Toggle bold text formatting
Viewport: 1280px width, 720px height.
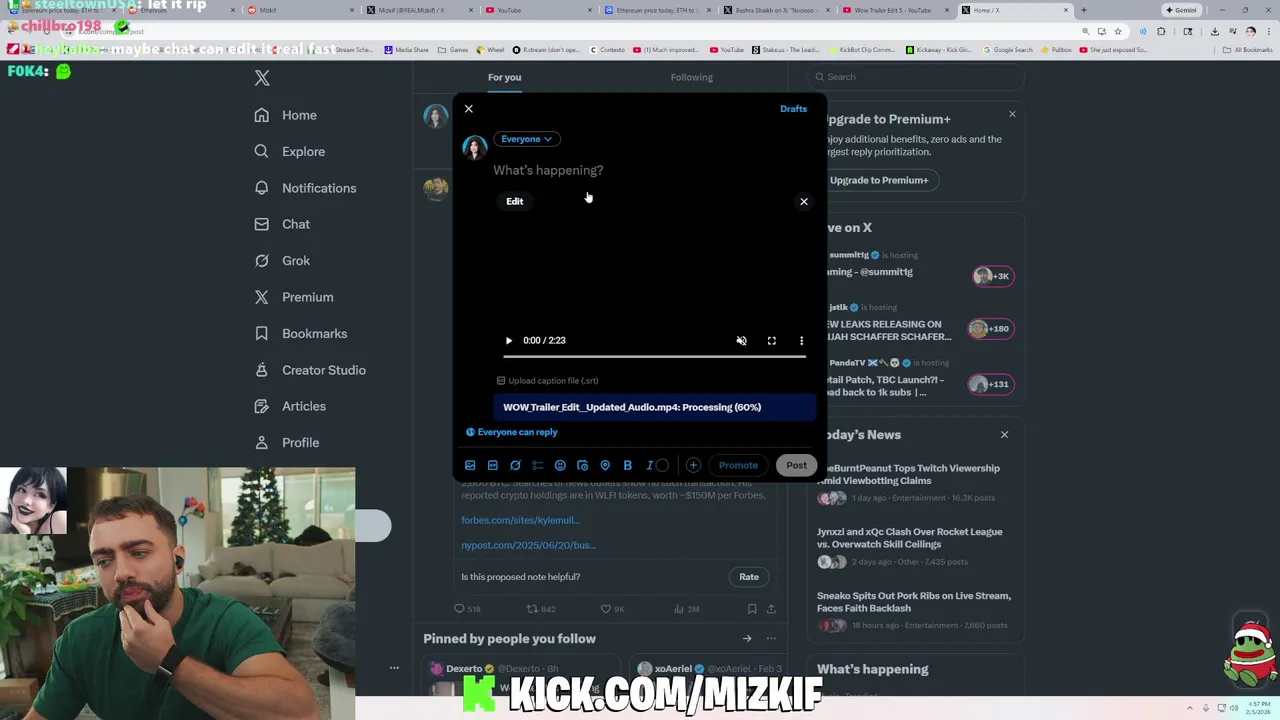pos(627,465)
